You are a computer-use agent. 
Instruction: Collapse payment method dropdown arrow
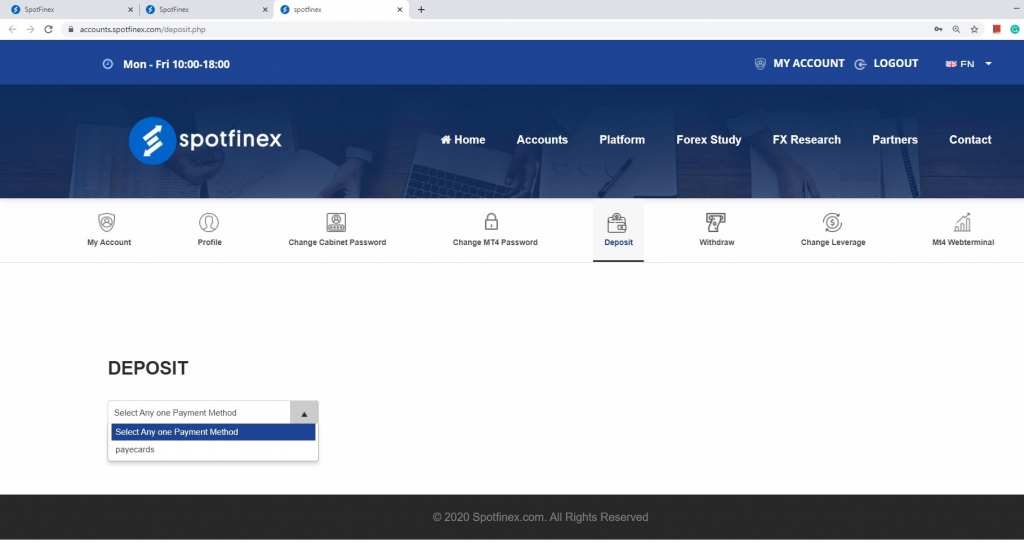point(304,413)
